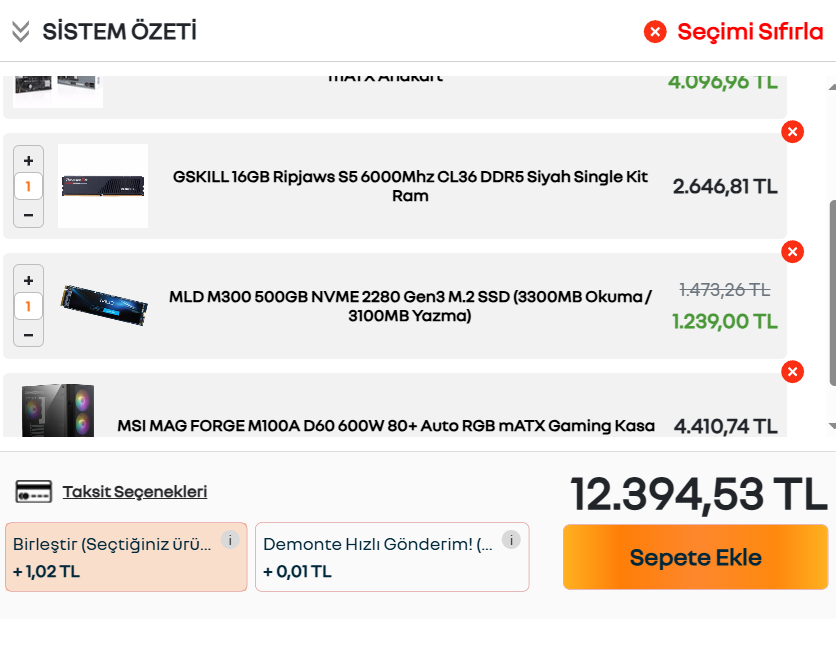This screenshot has width=836, height=652.
Task: Remove the GSKILL Ripjaws RAM item
Action: click(792, 132)
